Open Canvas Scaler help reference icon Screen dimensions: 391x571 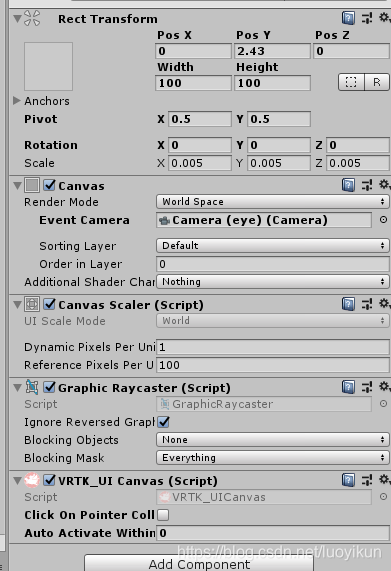[x=348, y=304]
